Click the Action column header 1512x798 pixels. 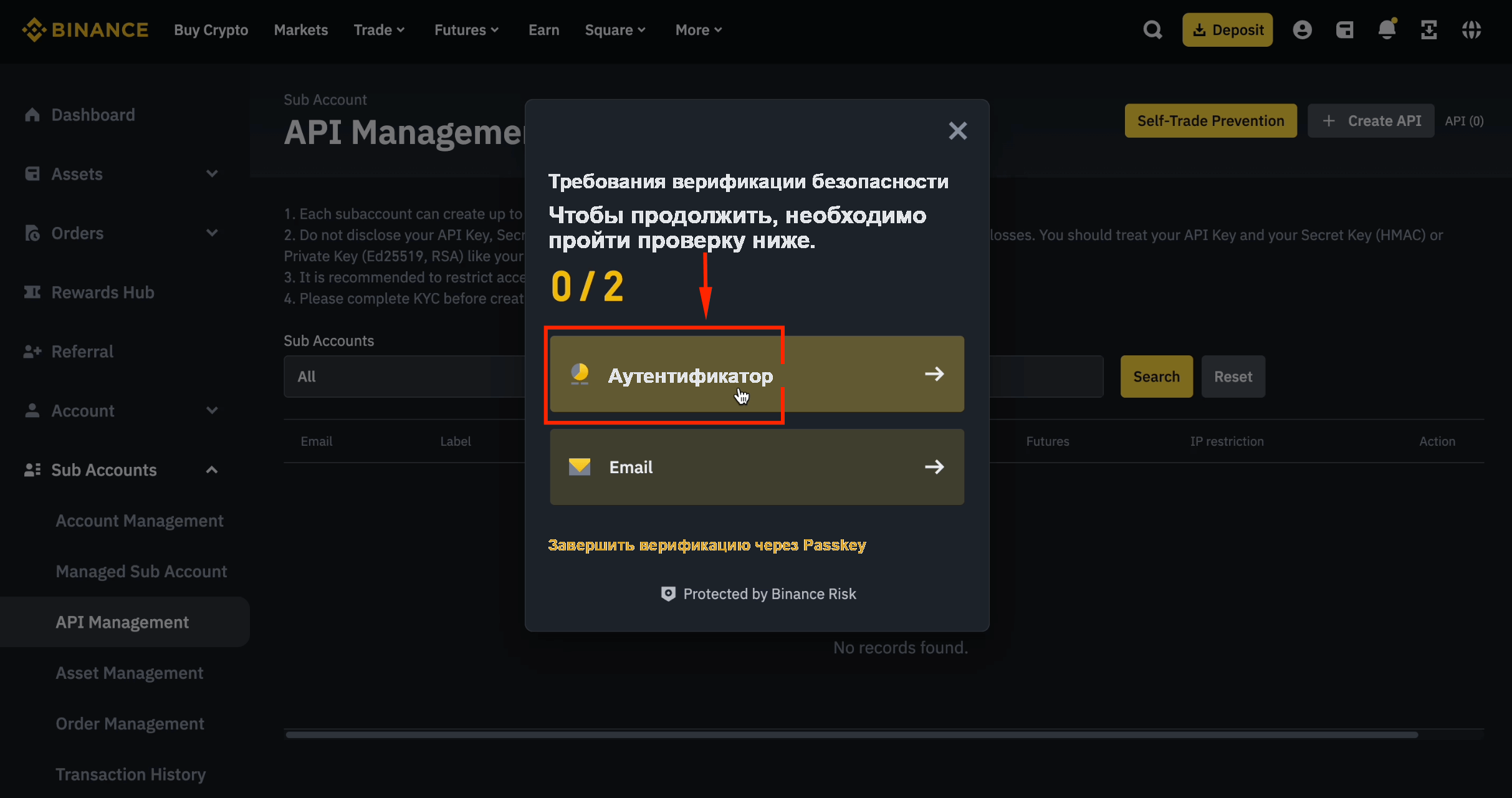pos(1437,441)
